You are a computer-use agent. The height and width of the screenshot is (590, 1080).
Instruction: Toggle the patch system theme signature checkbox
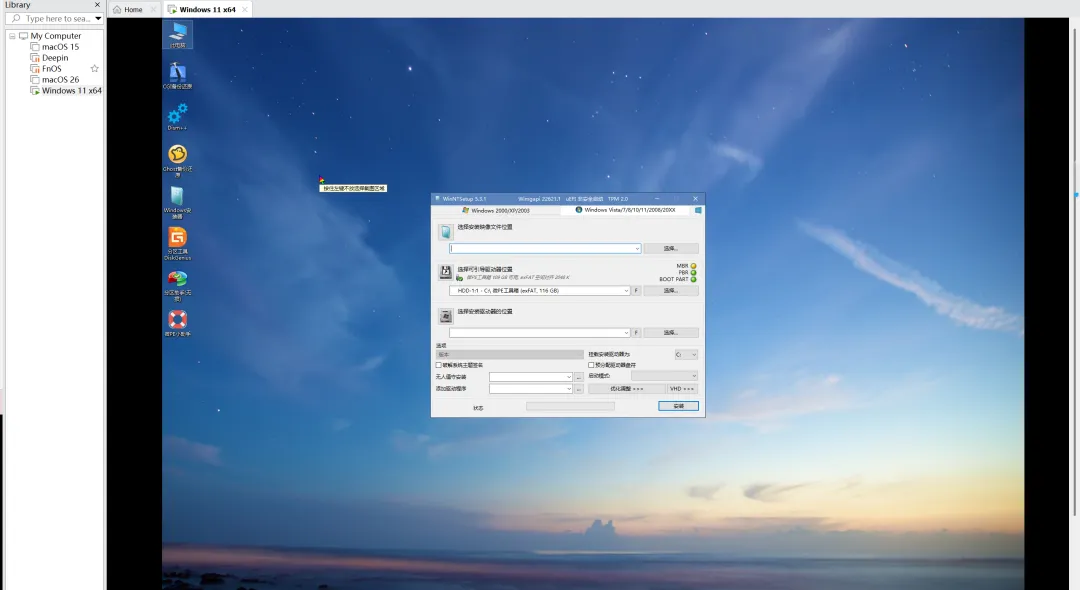[439, 365]
